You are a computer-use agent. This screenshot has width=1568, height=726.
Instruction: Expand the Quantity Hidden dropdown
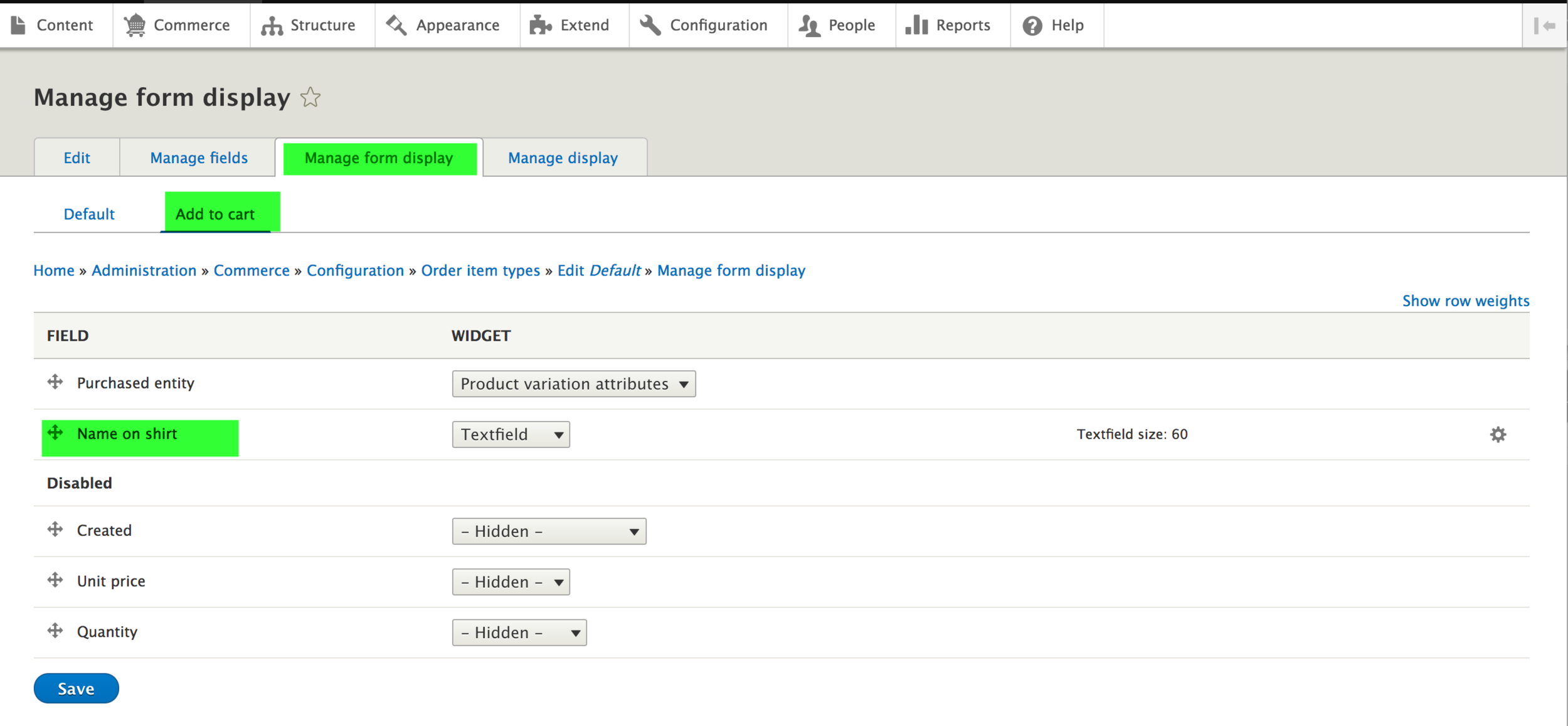(519, 633)
